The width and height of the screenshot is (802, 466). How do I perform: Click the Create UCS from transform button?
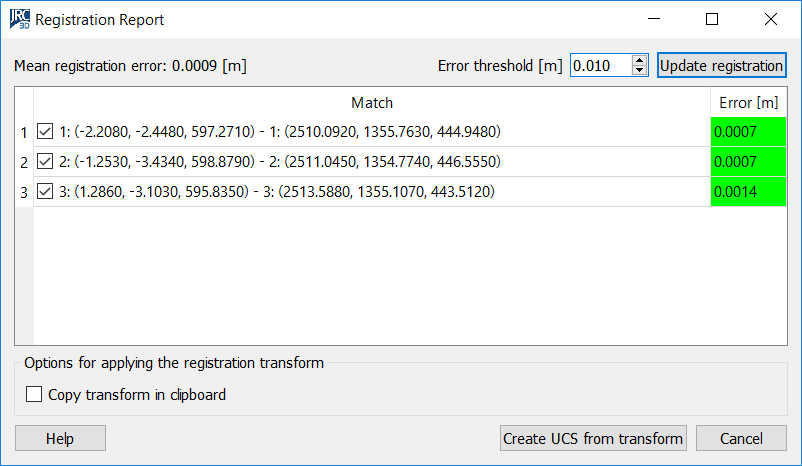tap(594, 438)
